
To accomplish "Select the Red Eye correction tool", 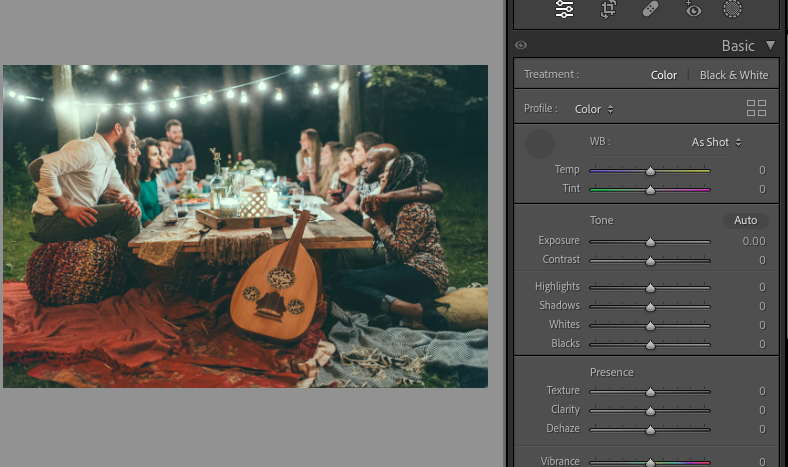I will tap(693, 10).
